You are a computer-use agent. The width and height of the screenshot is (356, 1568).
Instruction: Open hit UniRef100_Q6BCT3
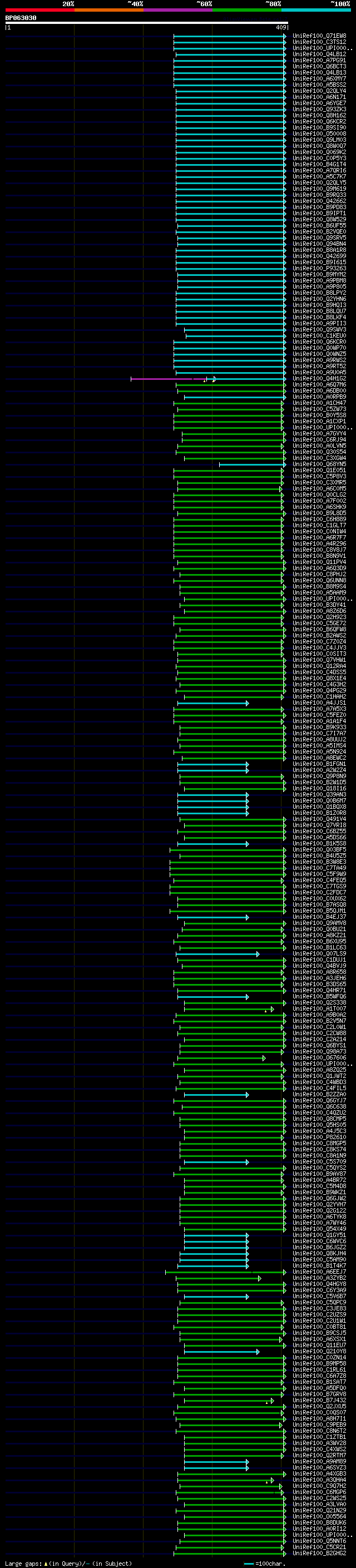pos(319,66)
